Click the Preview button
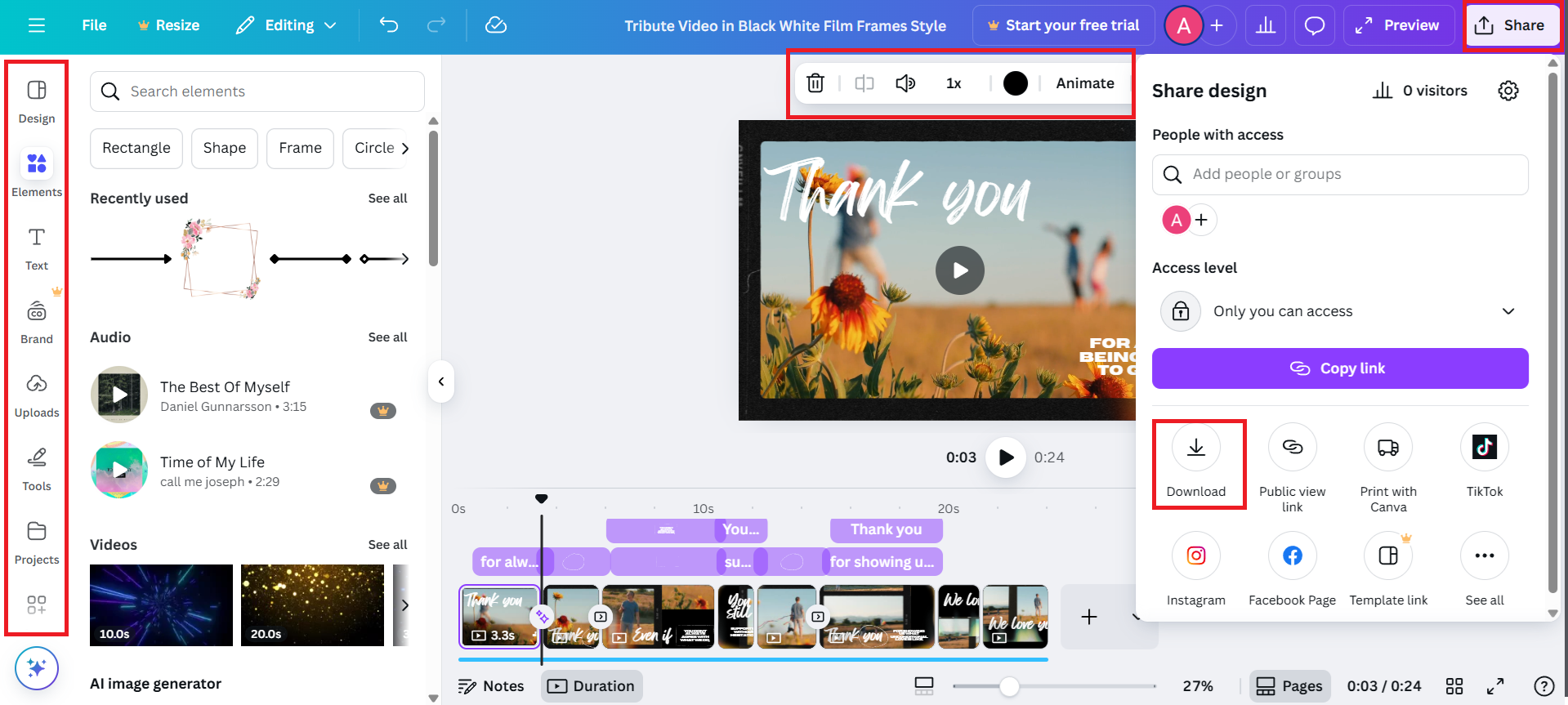The width and height of the screenshot is (1568, 705). click(x=1399, y=25)
